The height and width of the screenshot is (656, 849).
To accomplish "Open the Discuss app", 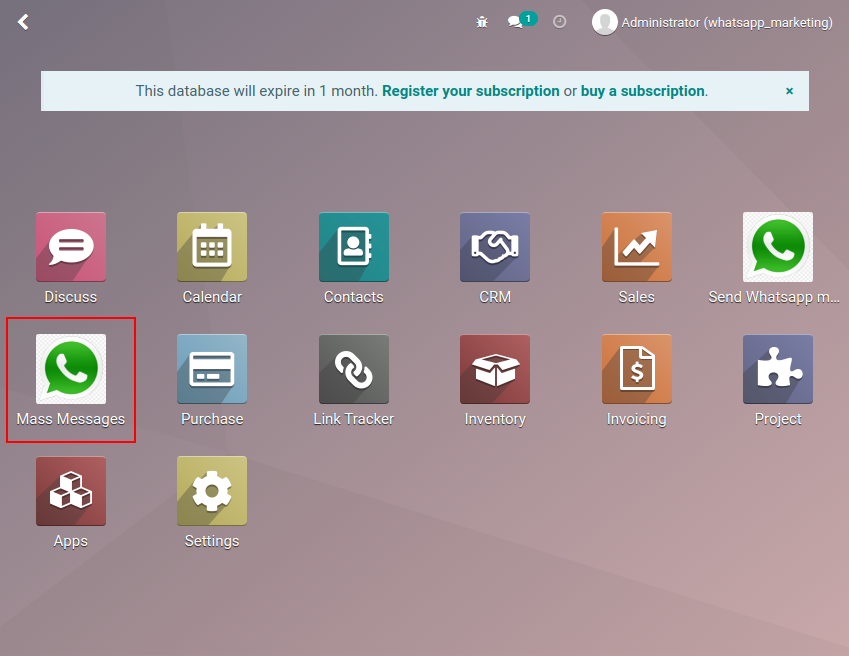I will pyautogui.click(x=70, y=247).
